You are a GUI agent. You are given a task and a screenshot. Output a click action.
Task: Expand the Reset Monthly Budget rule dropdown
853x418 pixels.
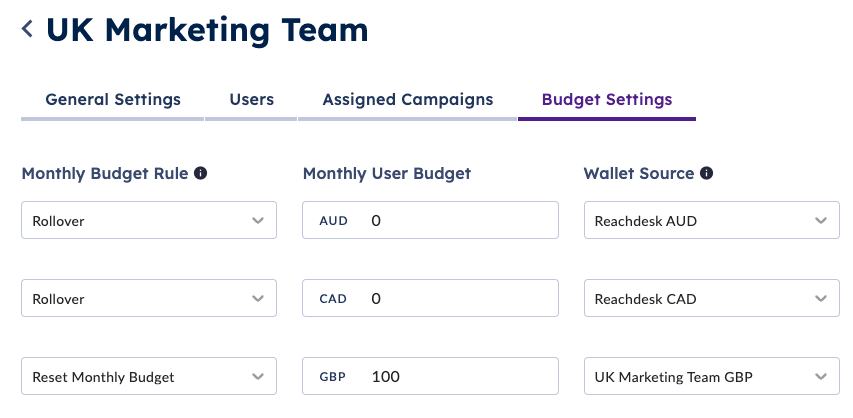[x=149, y=376]
